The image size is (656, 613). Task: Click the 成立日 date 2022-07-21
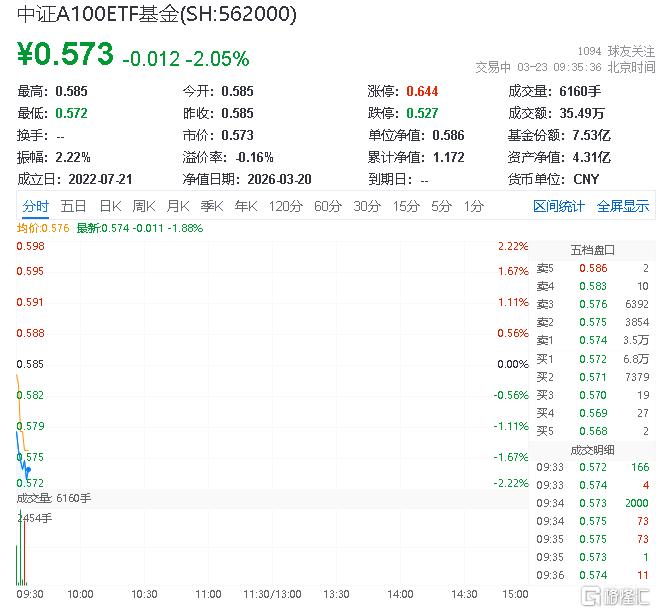click(100, 180)
